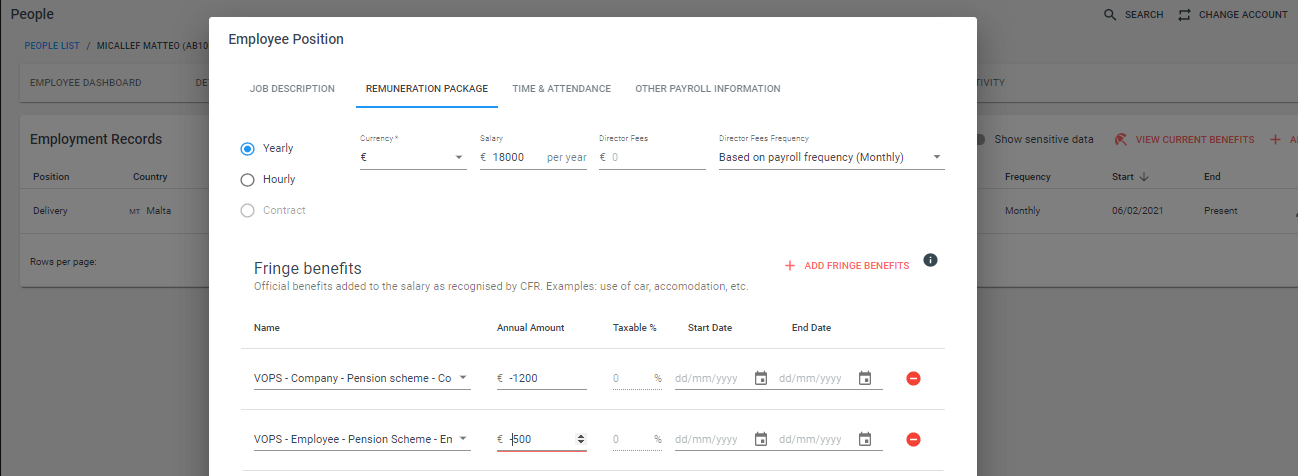Select the Hourly radio option
Screen dimensions: 1298x476
pos(248,180)
